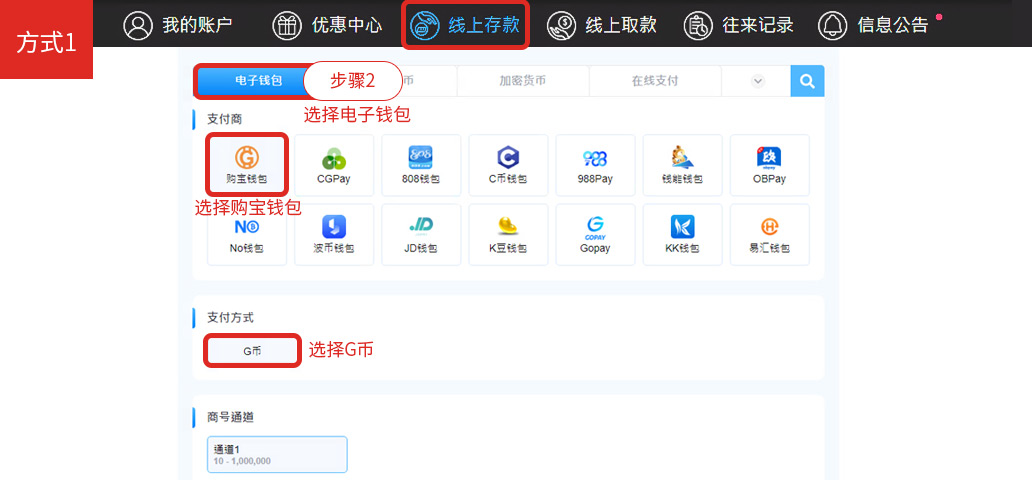This screenshot has height=480, width=1032.
Task: Open 线上存款 in top navigation
Action: tap(466, 25)
